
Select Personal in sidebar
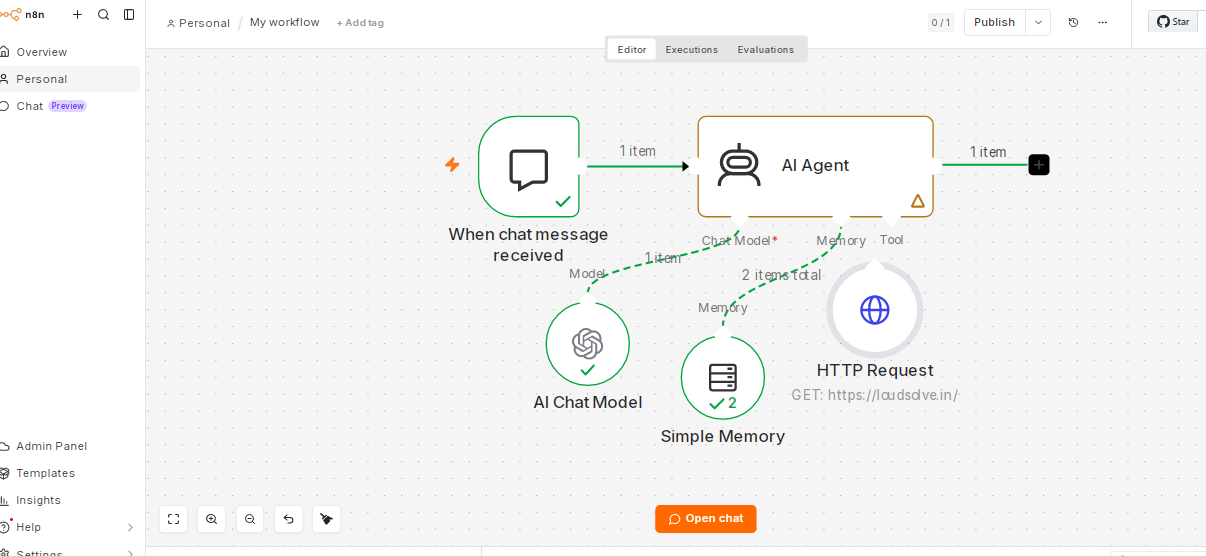[x=68, y=79]
